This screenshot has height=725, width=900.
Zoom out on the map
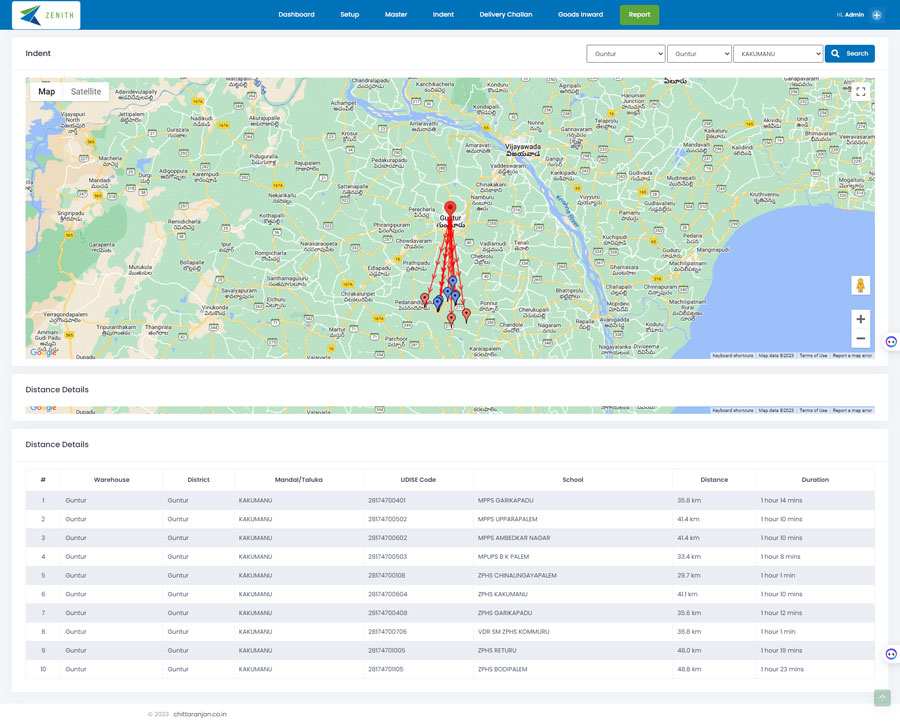860,339
